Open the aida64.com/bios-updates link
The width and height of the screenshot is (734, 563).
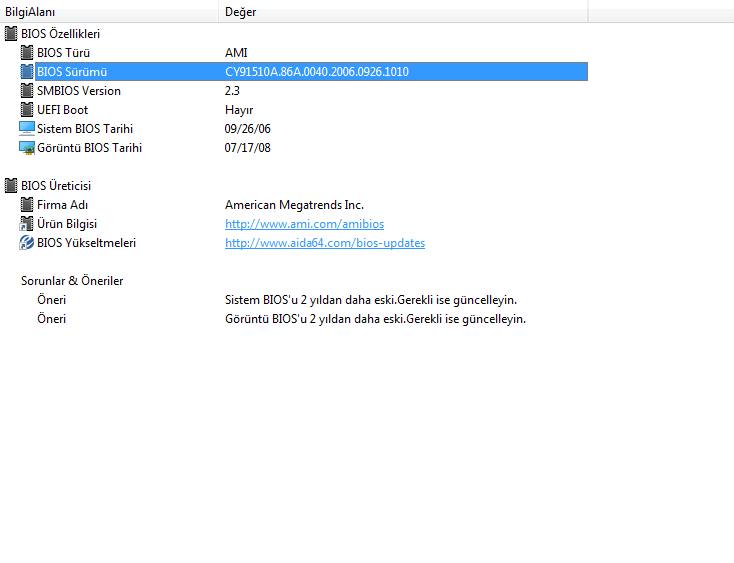pyautogui.click(x=324, y=243)
